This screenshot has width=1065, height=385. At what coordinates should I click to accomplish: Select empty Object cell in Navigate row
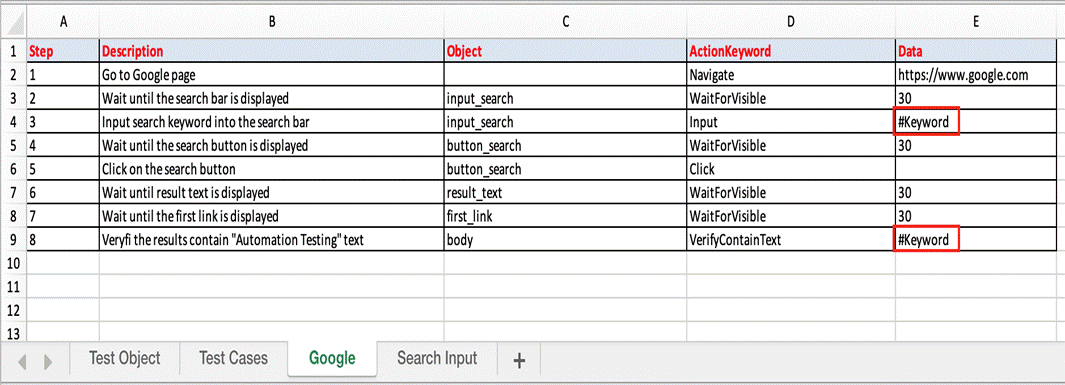565,75
